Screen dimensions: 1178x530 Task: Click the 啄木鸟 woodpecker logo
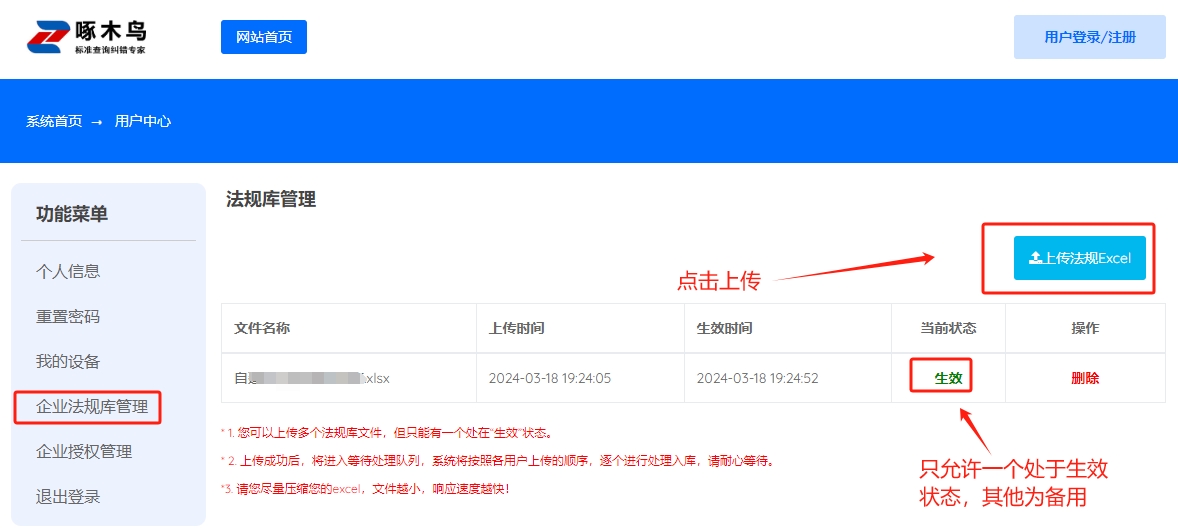click(x=87, y=37)
